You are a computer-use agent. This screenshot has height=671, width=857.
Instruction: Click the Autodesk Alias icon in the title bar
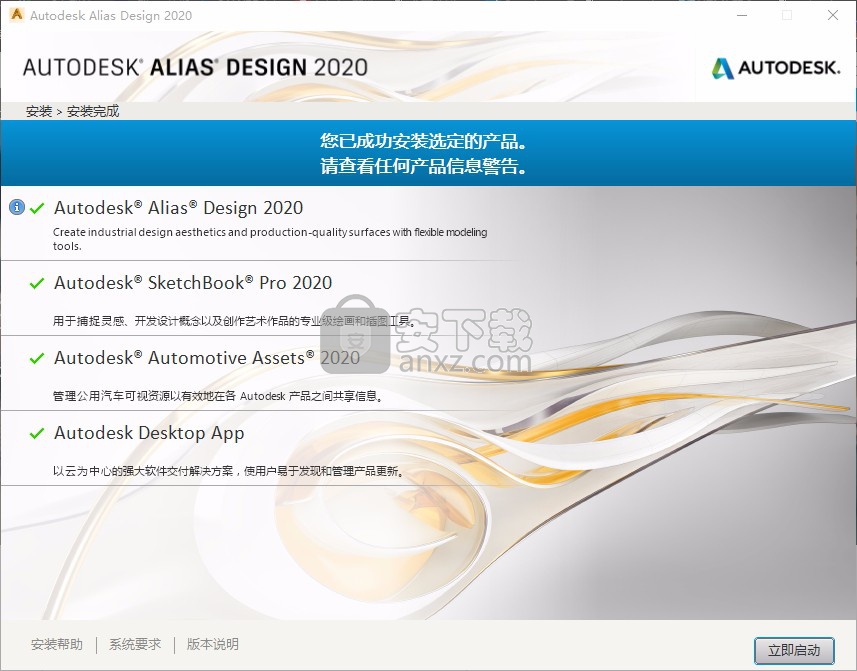[x=16, y=15]
